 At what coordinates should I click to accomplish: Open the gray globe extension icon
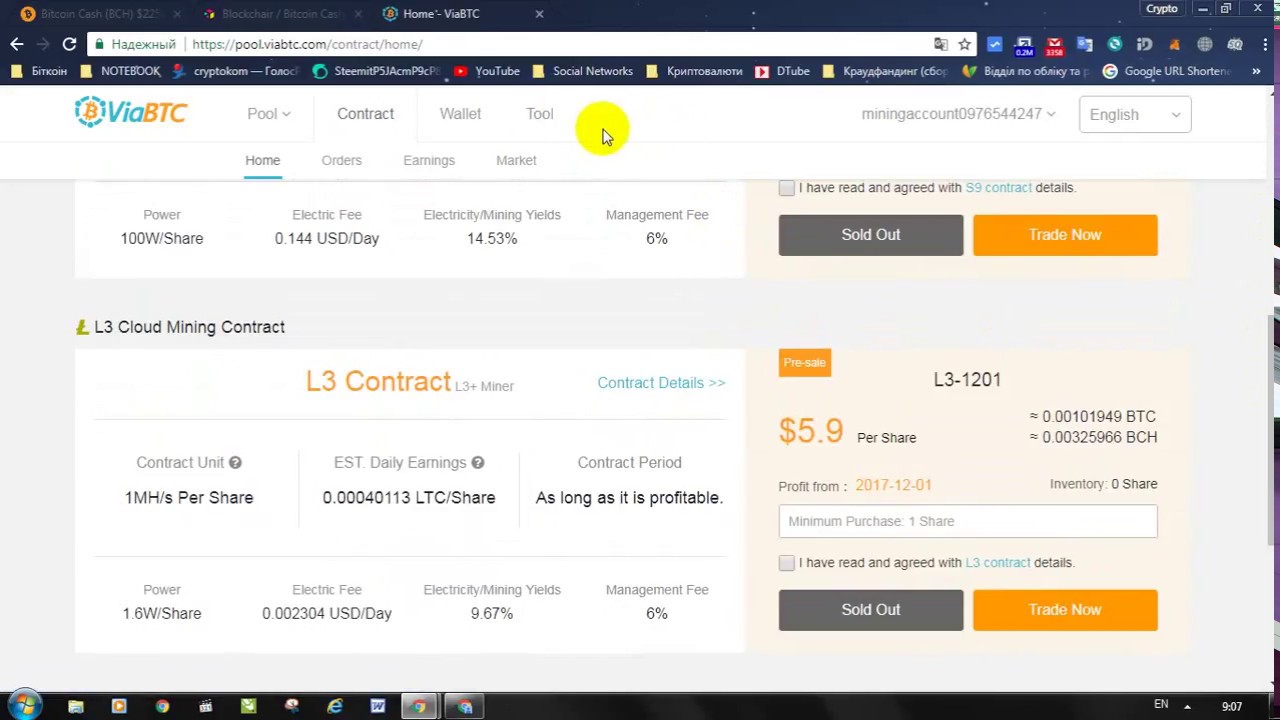[1205, 44]
